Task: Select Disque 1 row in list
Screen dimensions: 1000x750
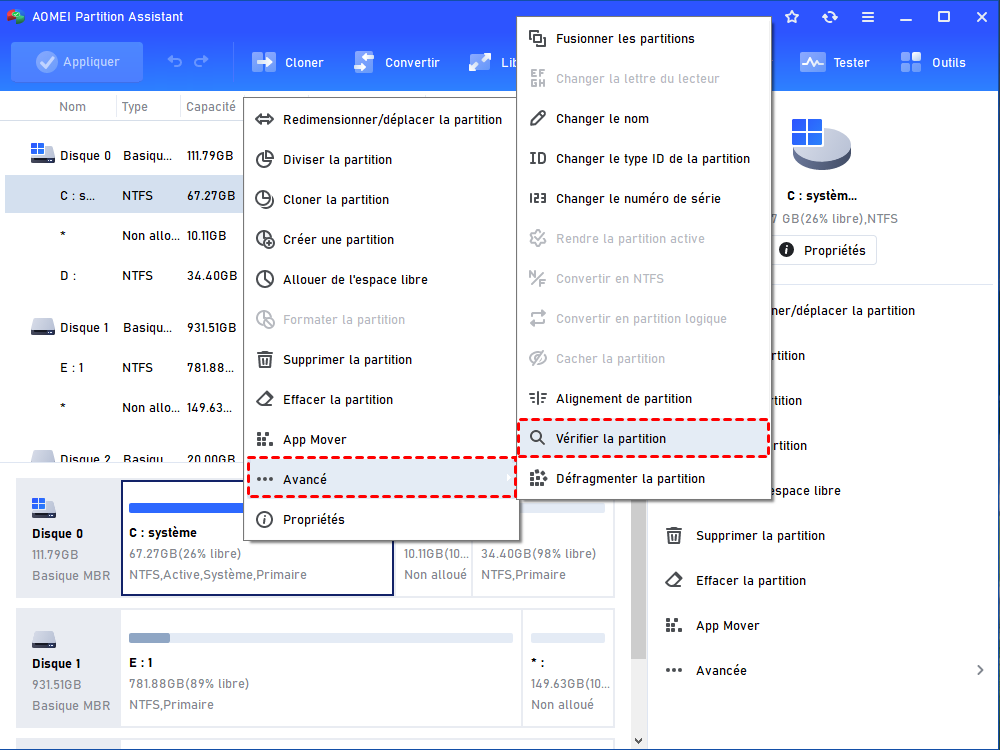Action: point(124,328)
